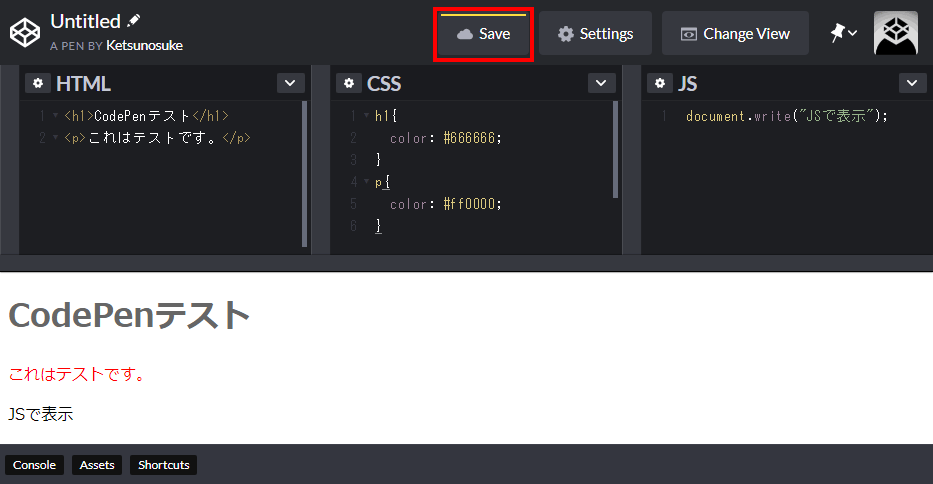933x484 pixels.
Task: Place cursor in document.write JS line
Action: (787, 116)
